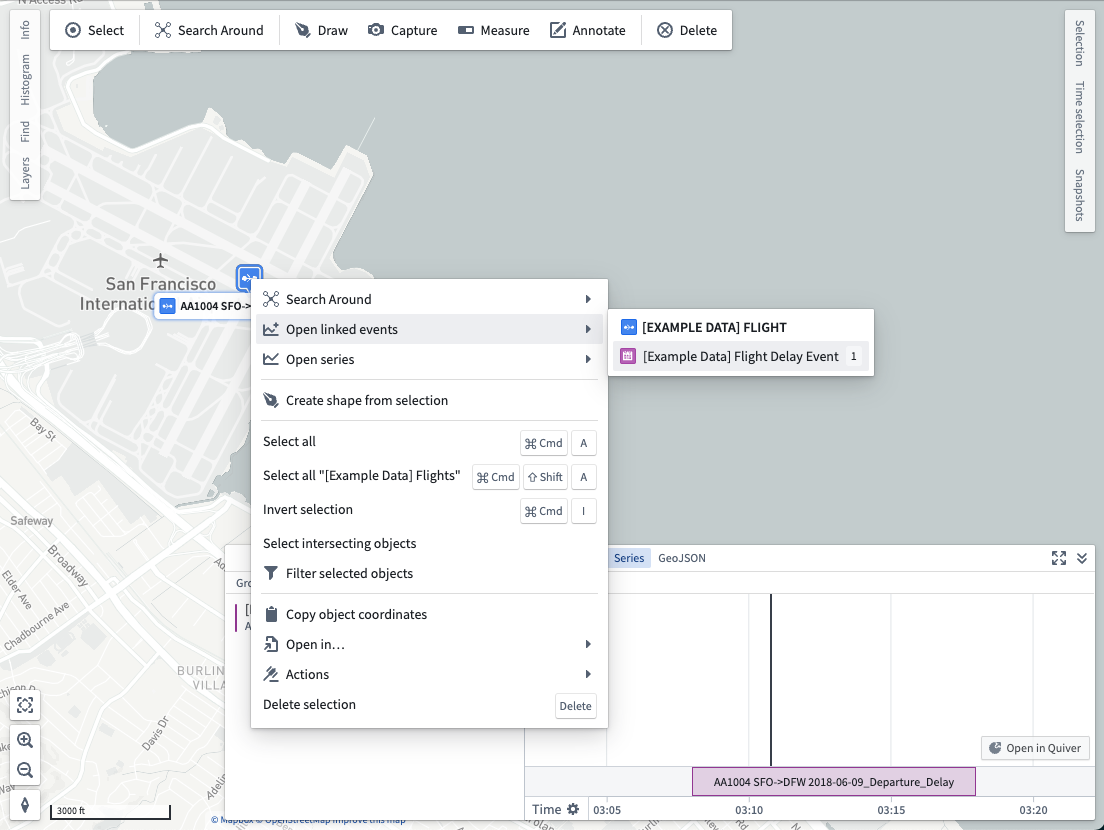Open the Find side panel tab
This screenshot has height=830, width=1104.
(x=25, y=132)
